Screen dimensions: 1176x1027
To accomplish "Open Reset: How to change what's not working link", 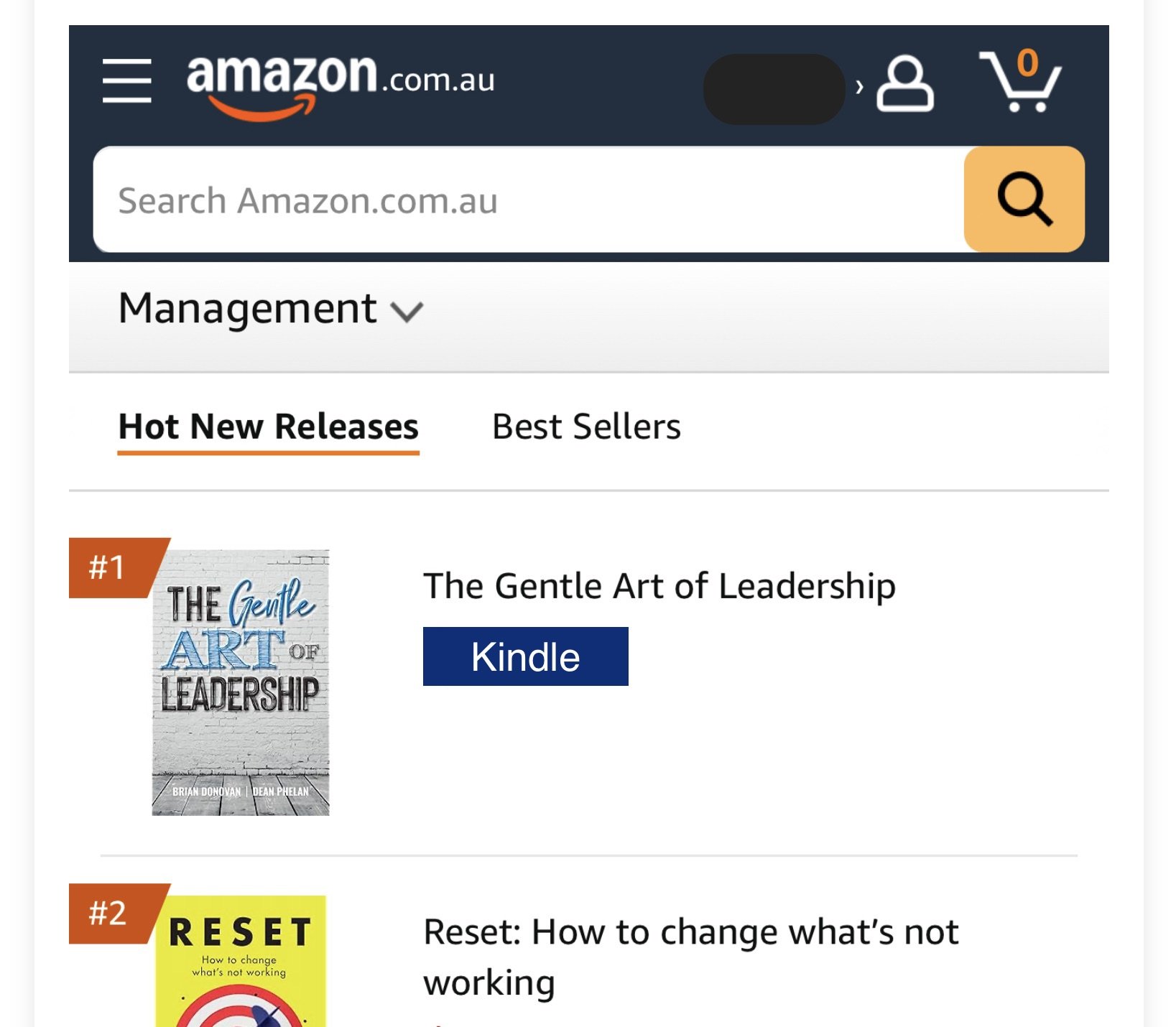I will [x=690, y=957].
